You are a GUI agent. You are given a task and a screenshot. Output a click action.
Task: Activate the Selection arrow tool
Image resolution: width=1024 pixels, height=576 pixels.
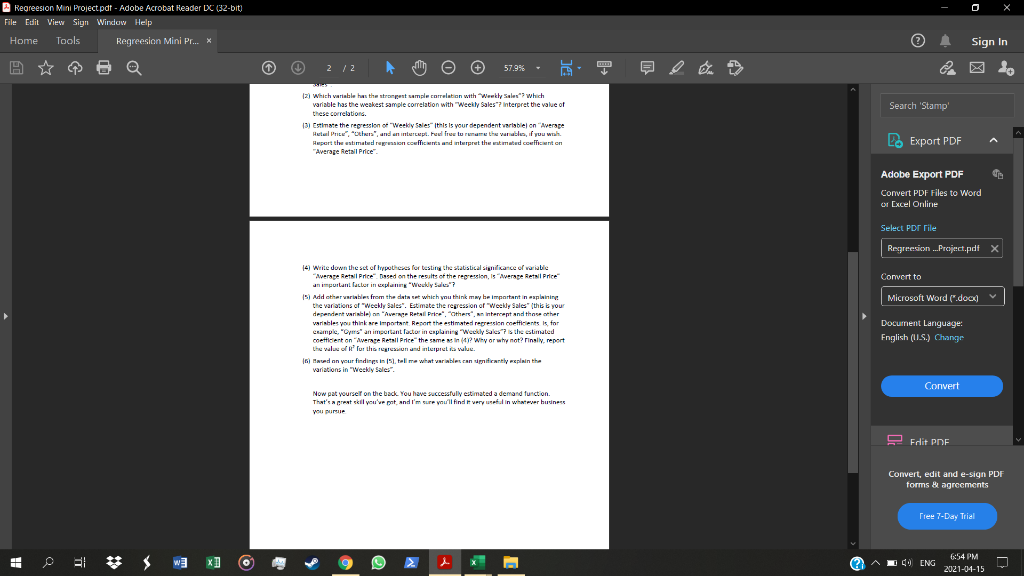[x=390, y=68]
